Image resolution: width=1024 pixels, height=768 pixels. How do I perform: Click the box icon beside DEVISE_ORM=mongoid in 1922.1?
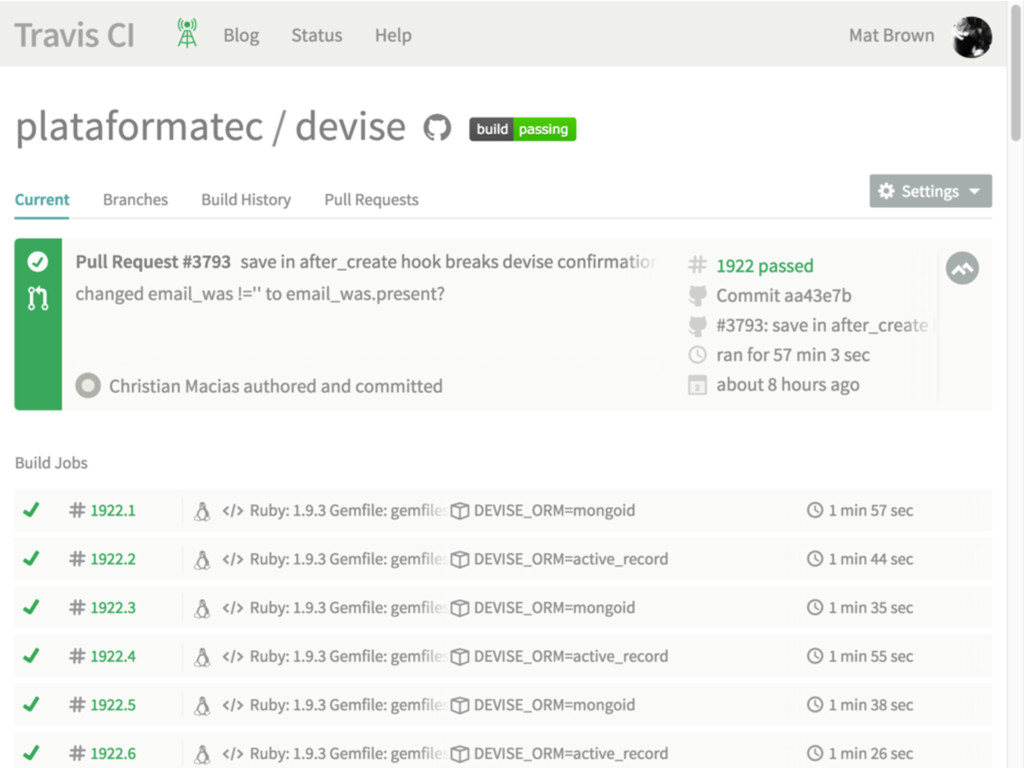[460, 511]
